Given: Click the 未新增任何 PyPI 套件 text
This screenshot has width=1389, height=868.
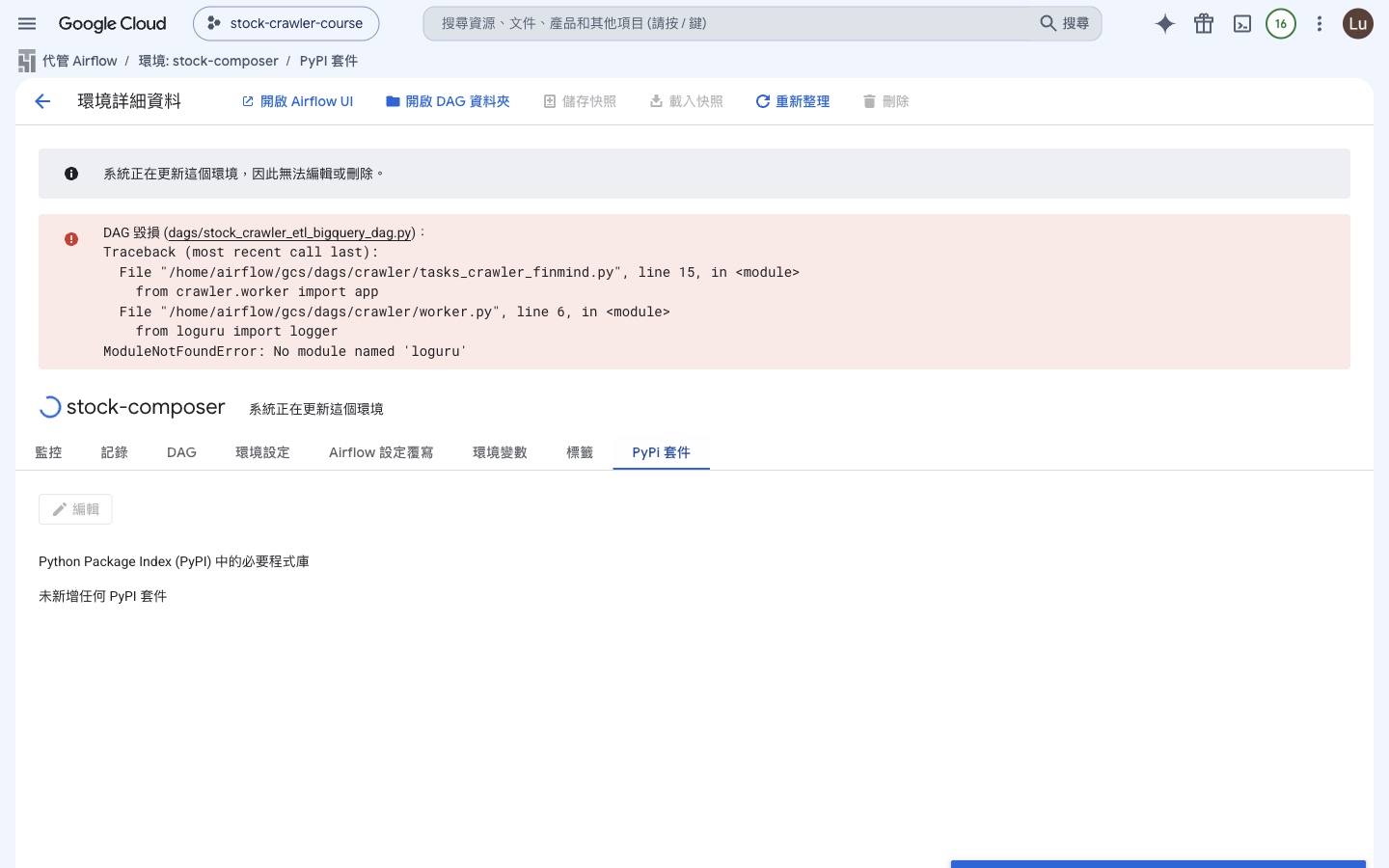Looking at the screenshot, I should coord(103,596).
